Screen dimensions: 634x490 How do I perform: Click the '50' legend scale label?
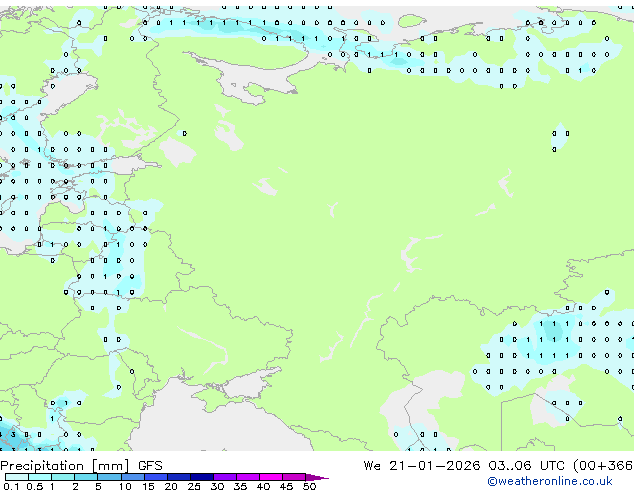(310, 486)
